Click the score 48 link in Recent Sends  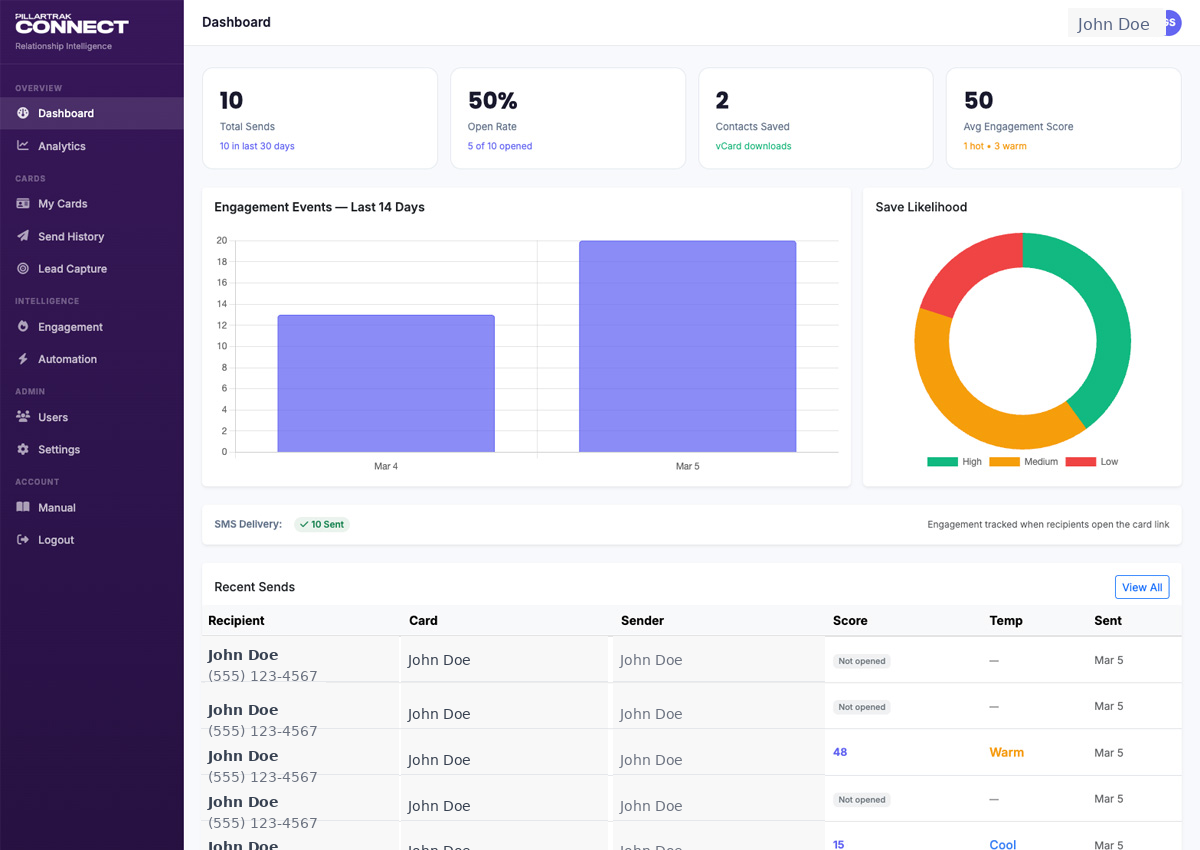[840, 752]
